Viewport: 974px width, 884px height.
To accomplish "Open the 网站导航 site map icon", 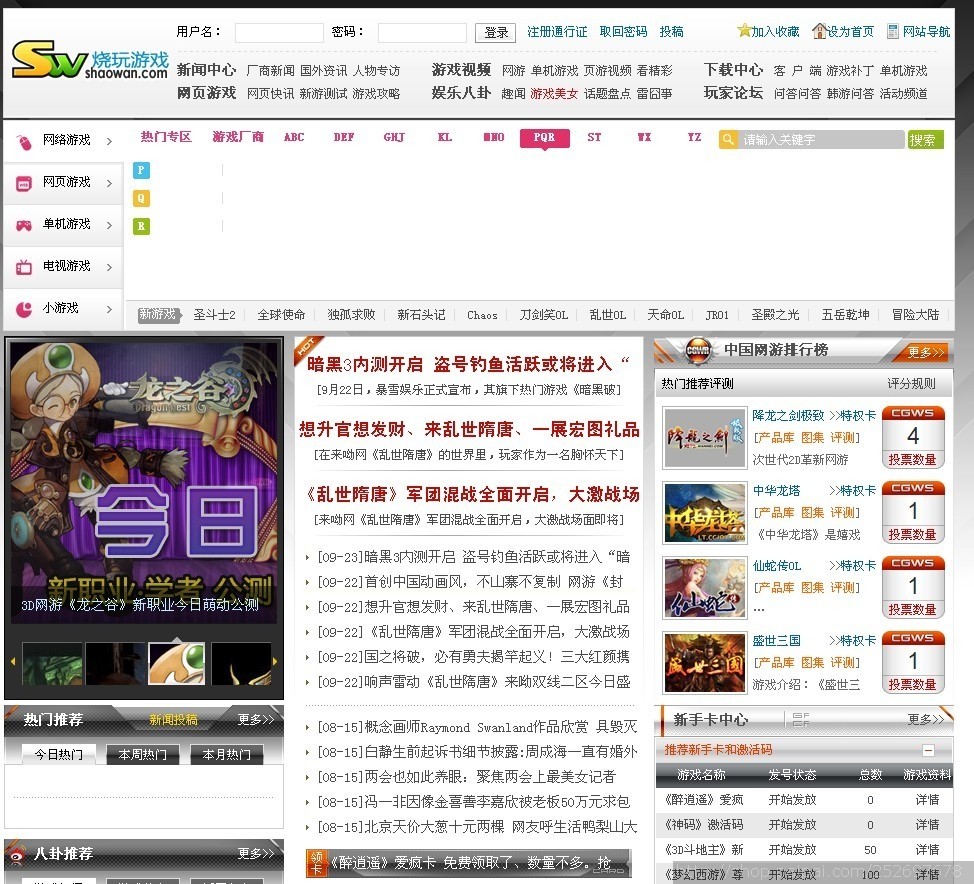I will pos(893,31).
